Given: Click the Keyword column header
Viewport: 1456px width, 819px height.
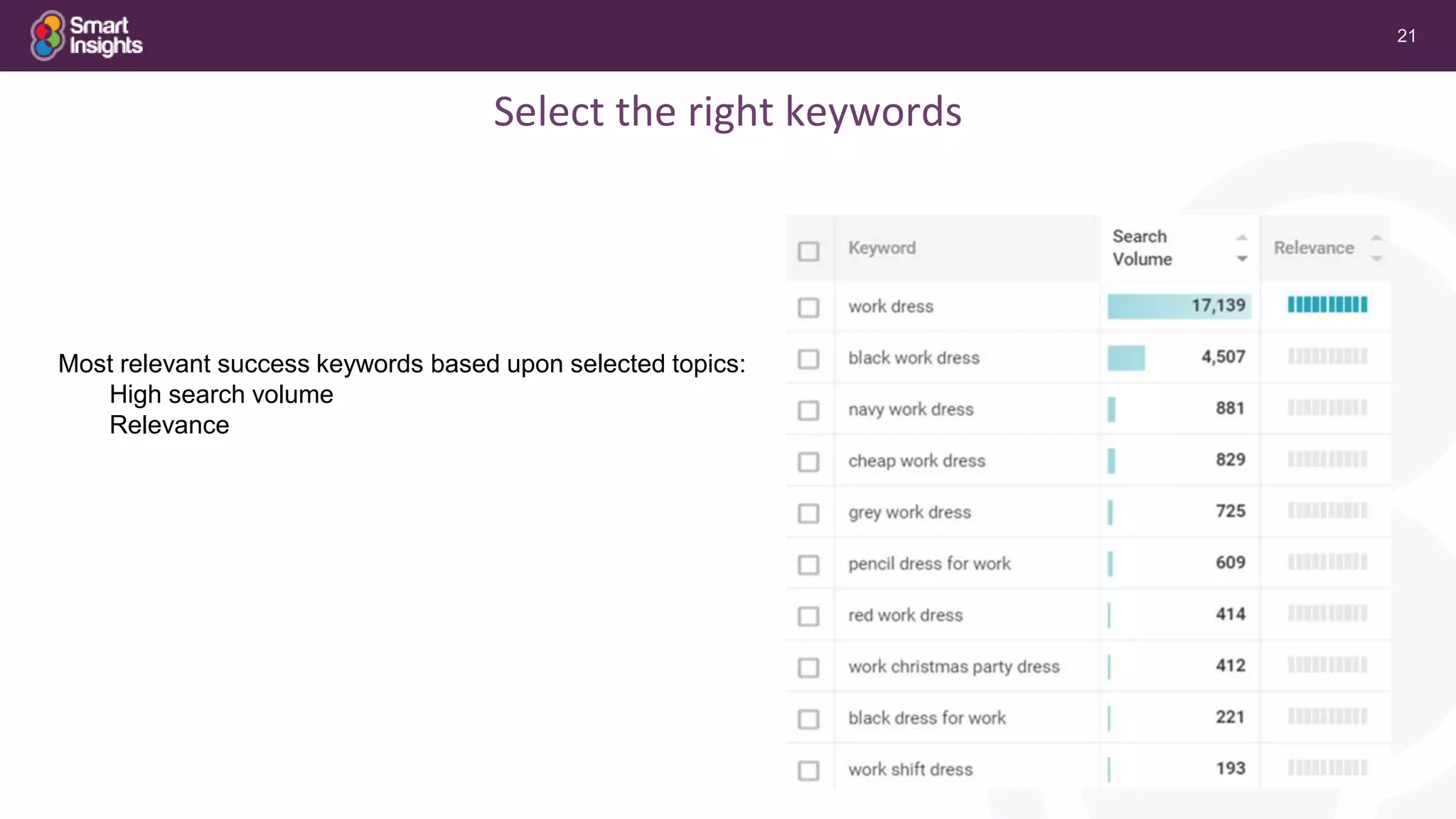Looking at the screenshot, I should [882, 248].
